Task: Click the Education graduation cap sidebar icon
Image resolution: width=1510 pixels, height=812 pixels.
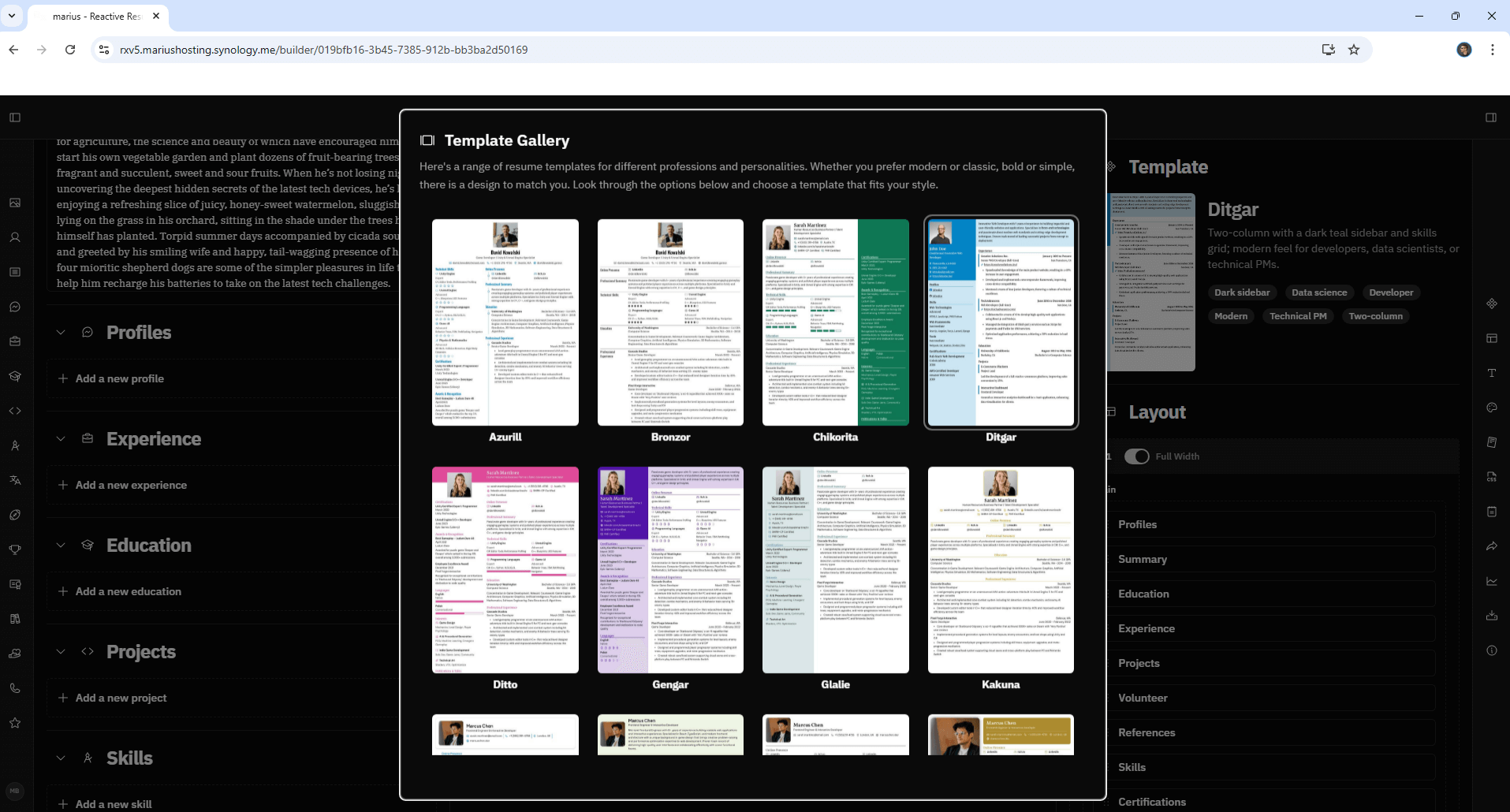Action: tap(15, 376)
